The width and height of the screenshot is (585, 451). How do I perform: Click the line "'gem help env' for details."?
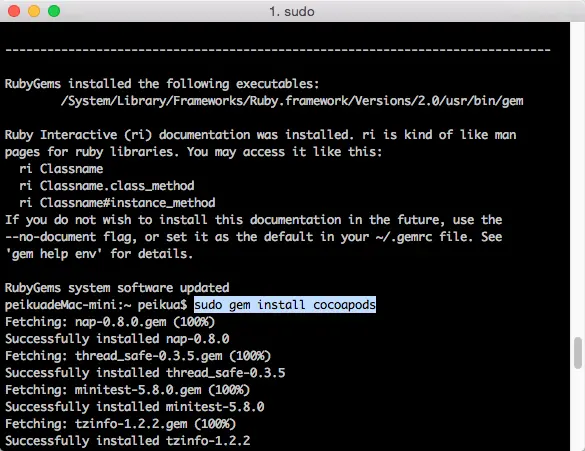point(99,254)
